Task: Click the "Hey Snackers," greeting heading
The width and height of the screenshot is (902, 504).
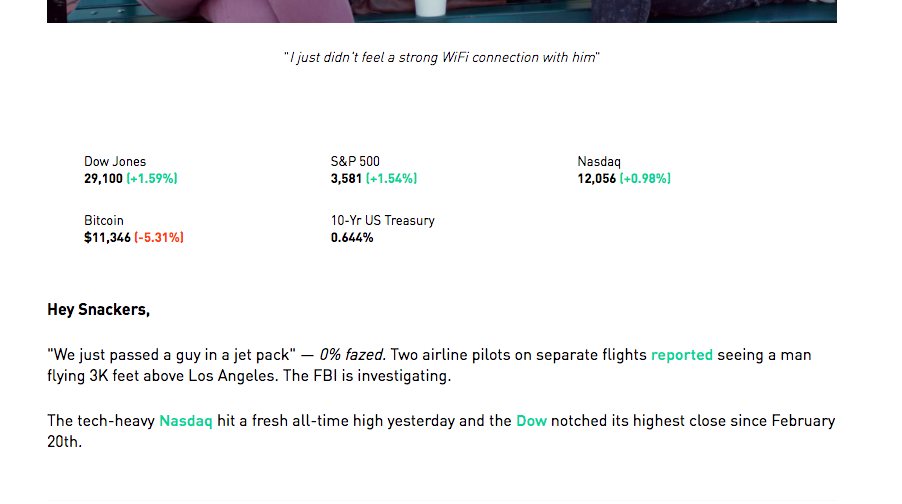Action: point(98,310)
